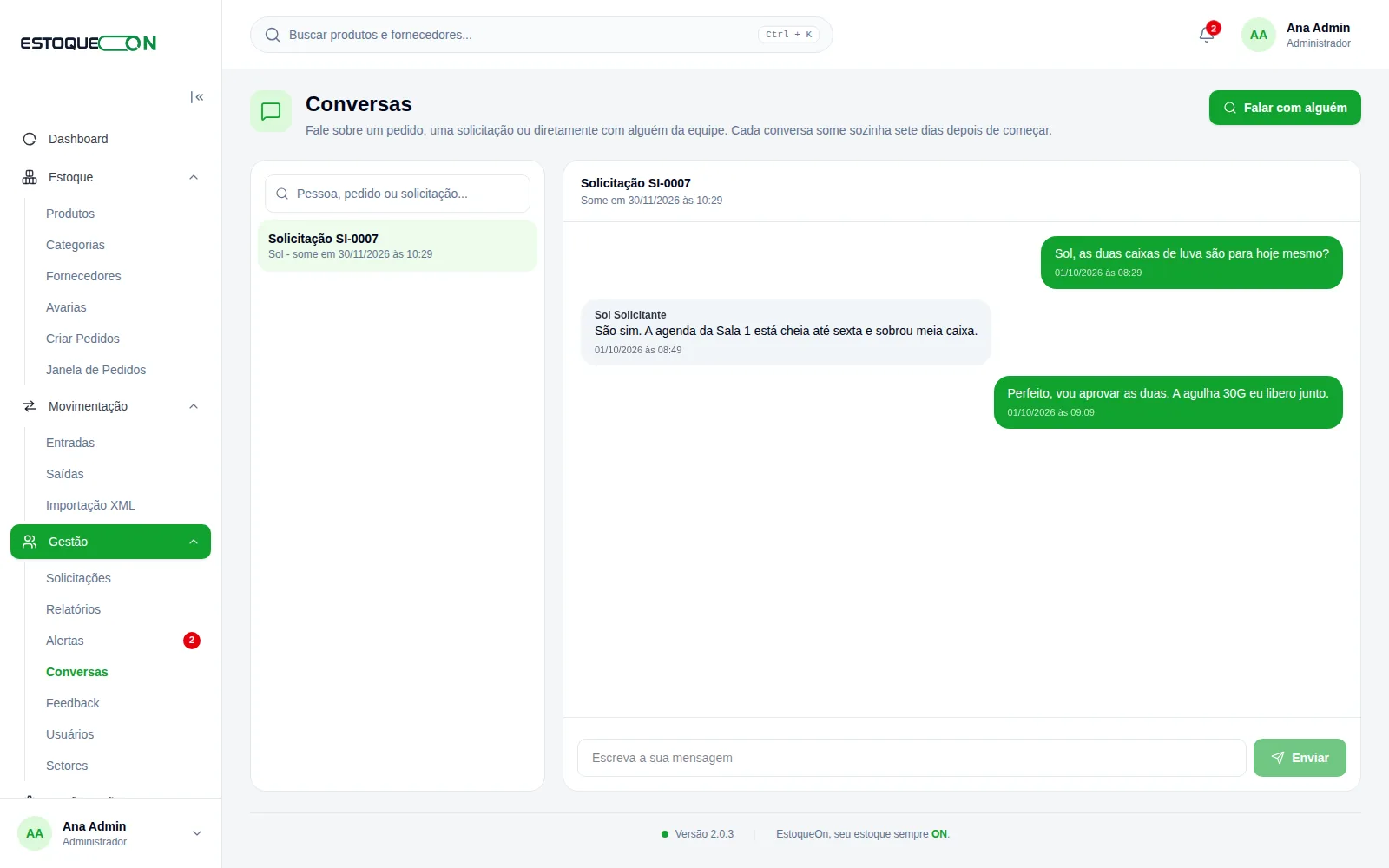Open Relatórios
This screenshot has width=1389, height=868.
pyautogui.click(x=73, y=609)
